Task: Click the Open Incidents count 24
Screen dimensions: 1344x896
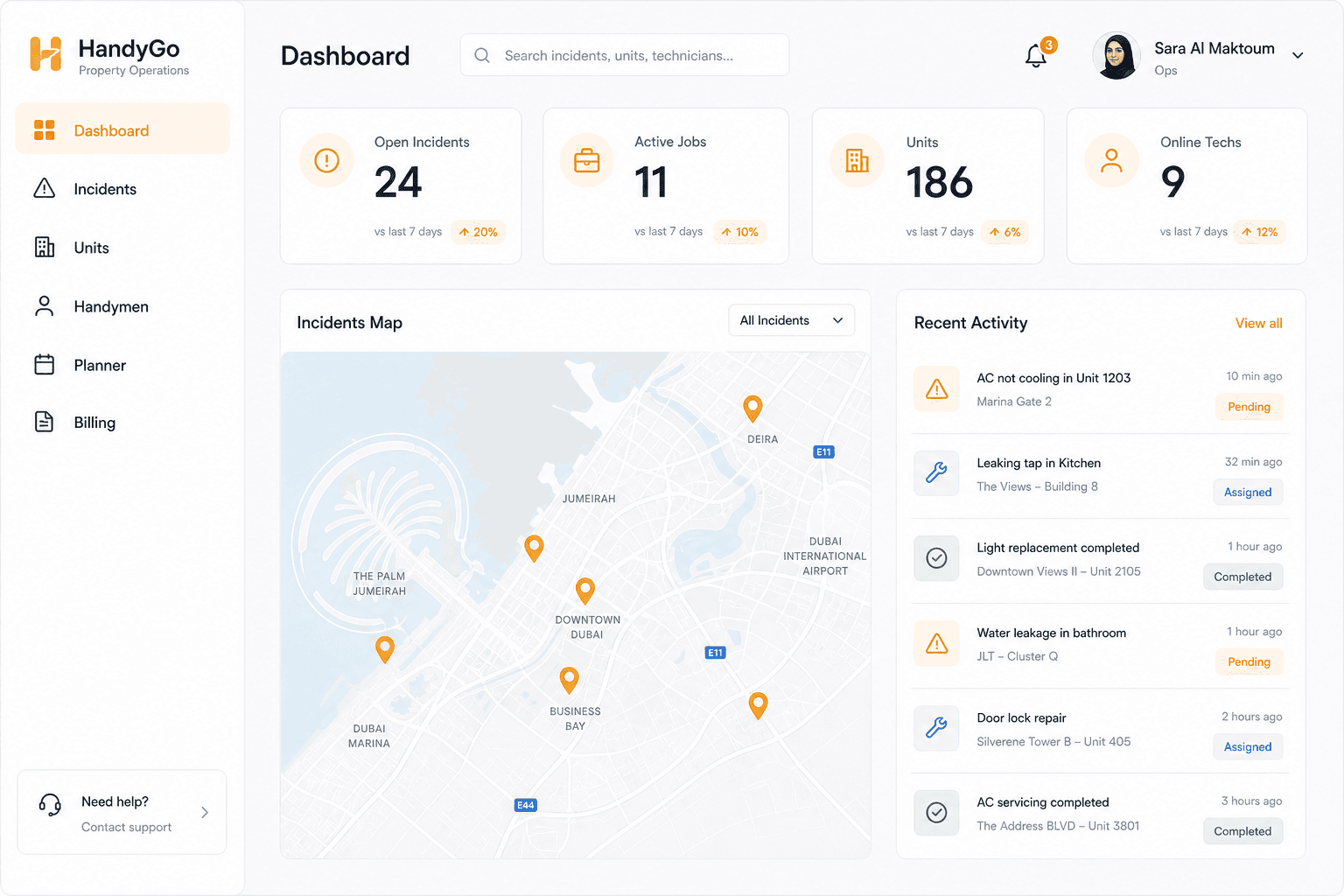Action: [398, 182]
